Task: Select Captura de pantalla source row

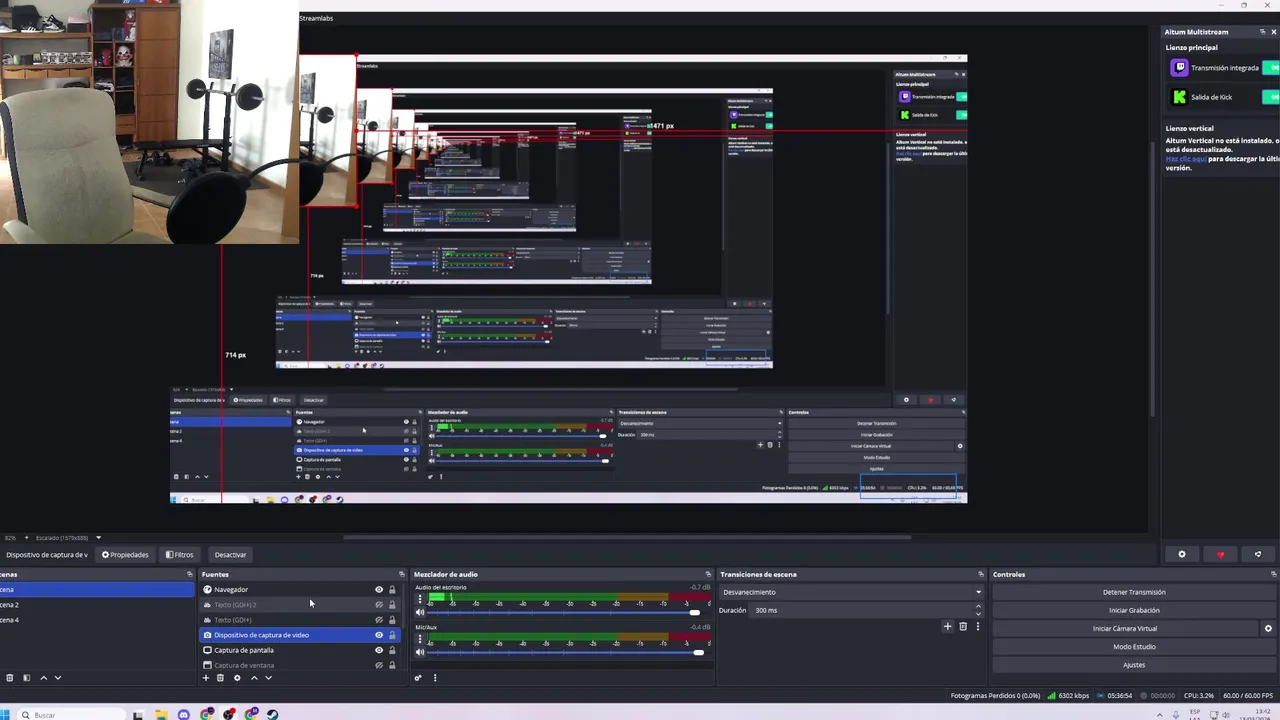Action: point(300,650)
